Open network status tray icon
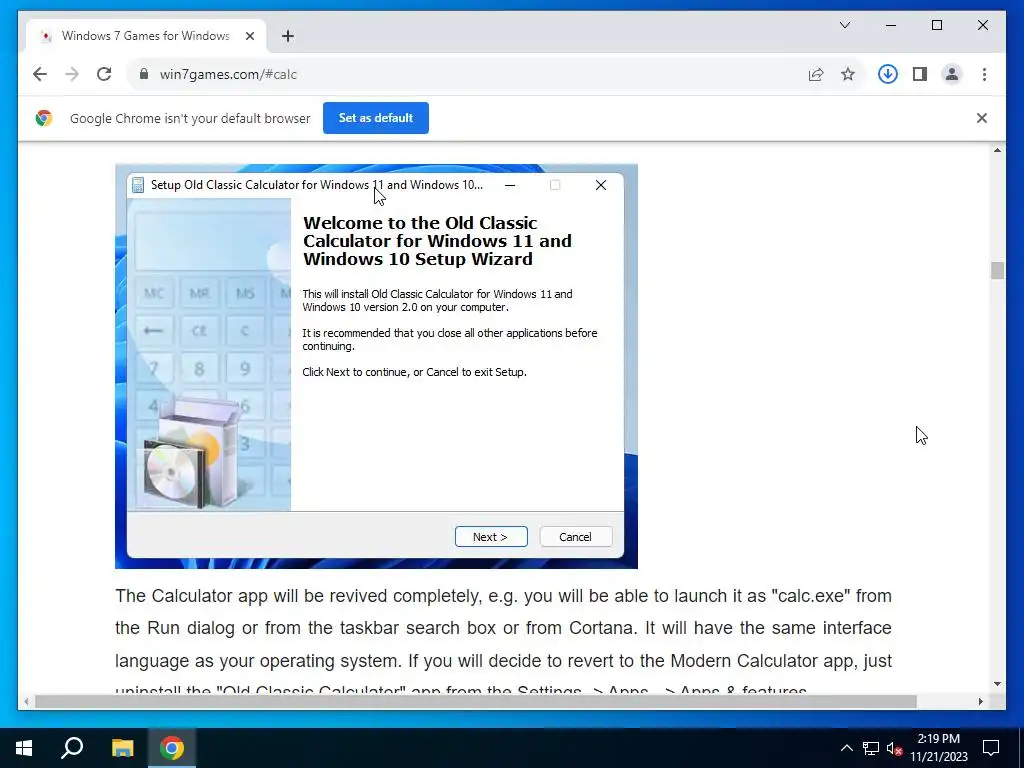Image resolution: width=1024 pixels, height=768 pixels. point(871,748)
